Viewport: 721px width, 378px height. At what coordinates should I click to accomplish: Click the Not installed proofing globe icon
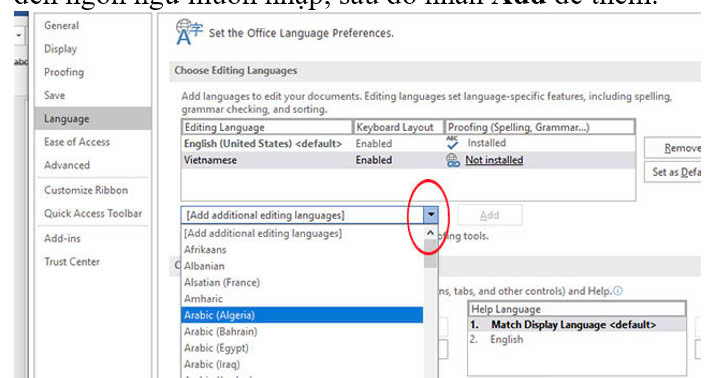point(453,160)
